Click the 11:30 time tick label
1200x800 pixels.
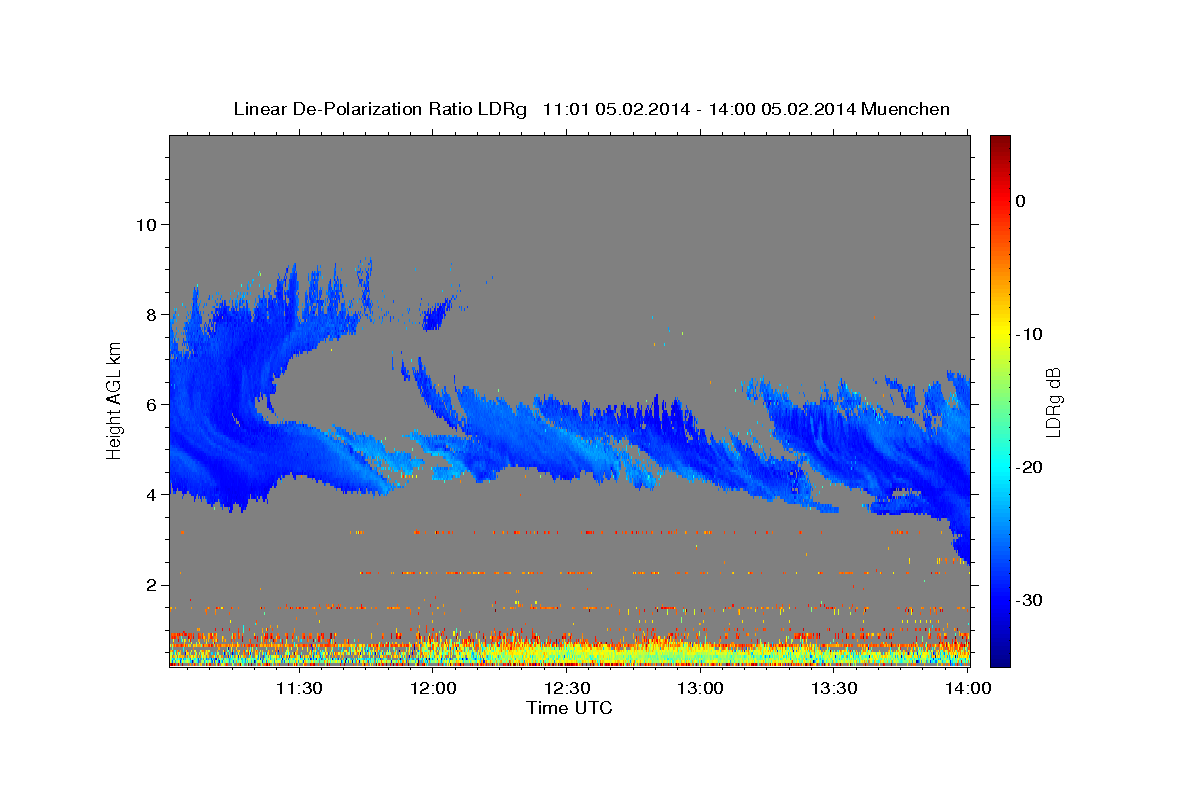pos(298,688)
